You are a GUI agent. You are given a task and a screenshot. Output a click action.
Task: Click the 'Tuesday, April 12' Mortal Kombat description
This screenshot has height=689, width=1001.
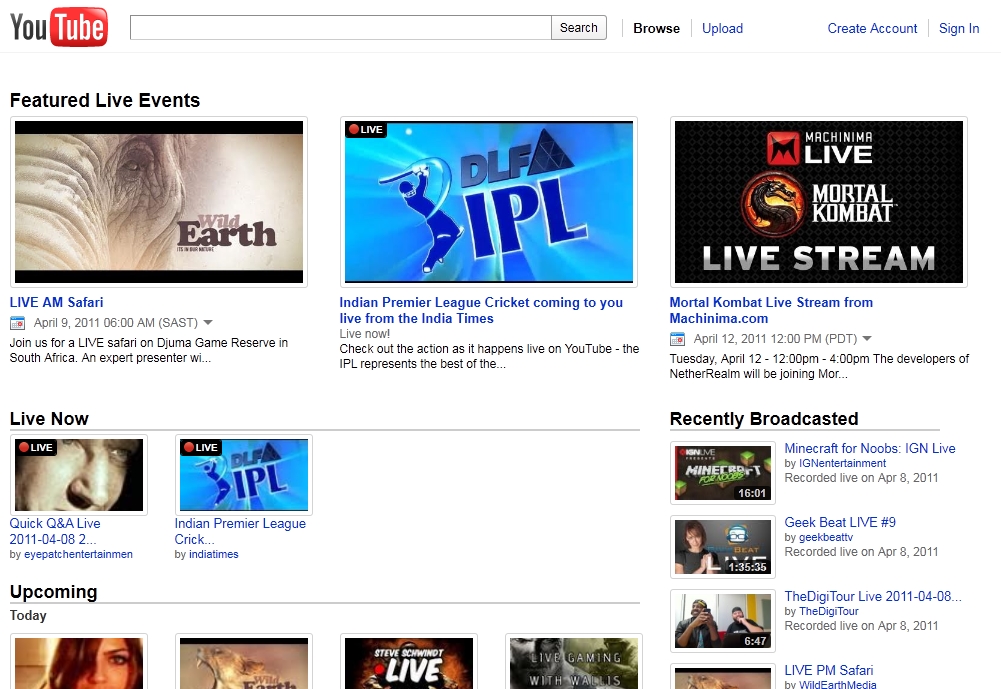(x=819, y=367)
